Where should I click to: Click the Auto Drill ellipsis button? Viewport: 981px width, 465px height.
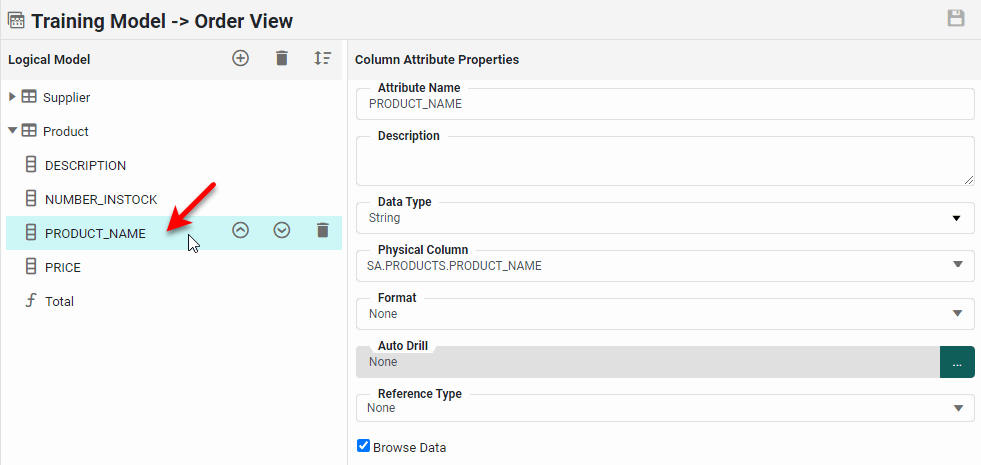[x=957, y=362]
